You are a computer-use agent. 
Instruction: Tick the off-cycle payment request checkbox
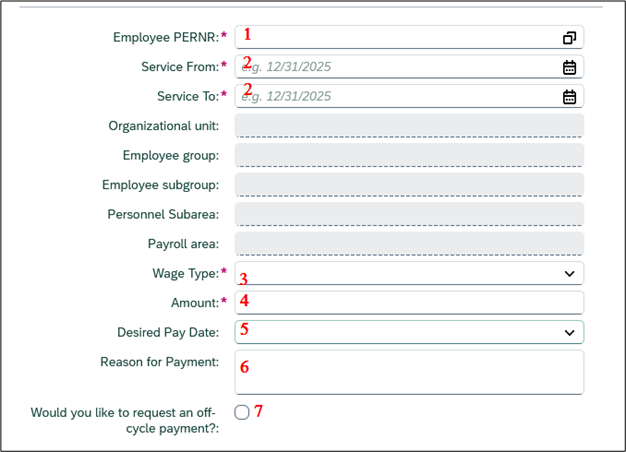tap(242, 412)
